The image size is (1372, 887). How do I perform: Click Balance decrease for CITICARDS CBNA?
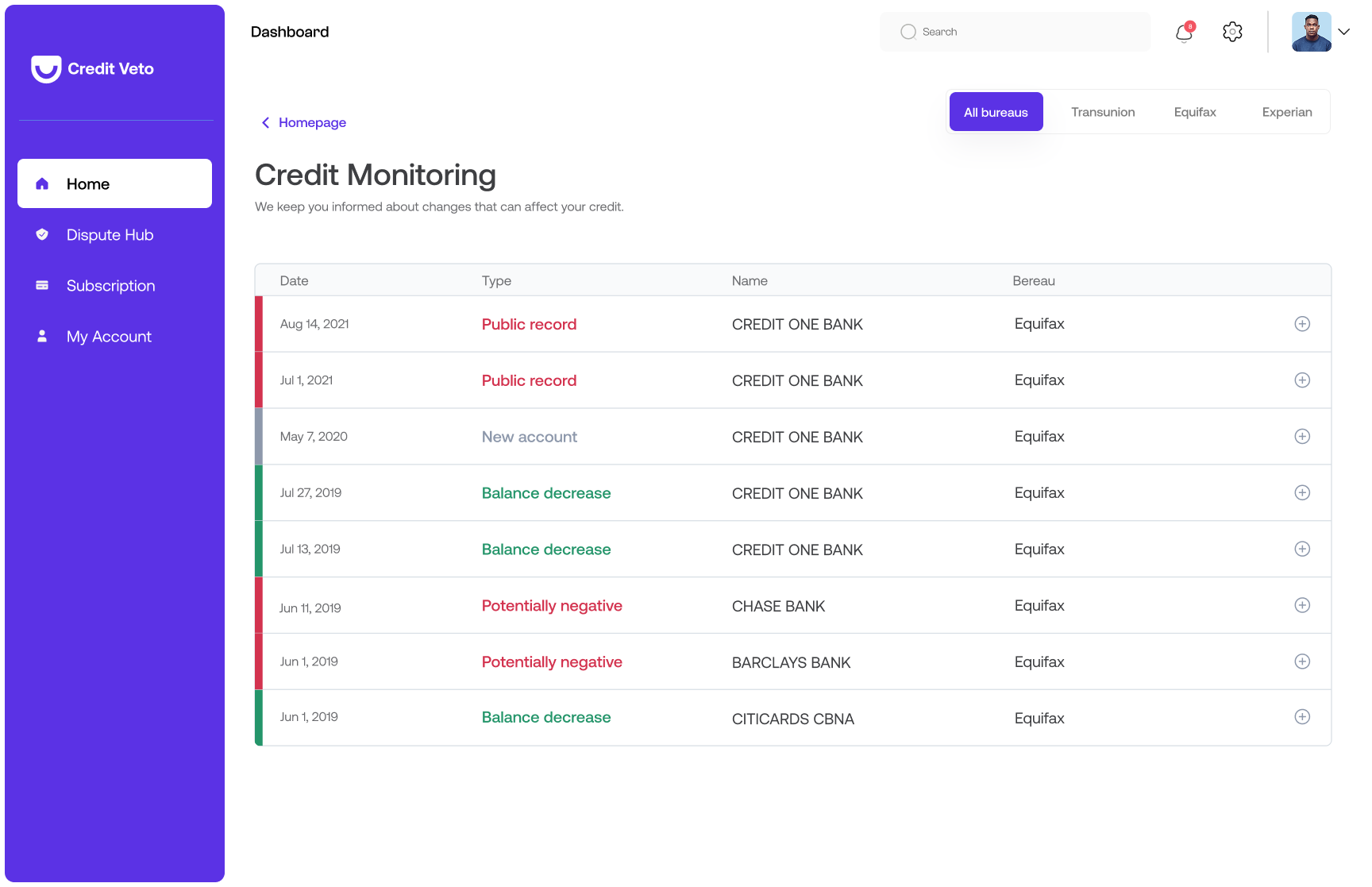coord(546,717)
